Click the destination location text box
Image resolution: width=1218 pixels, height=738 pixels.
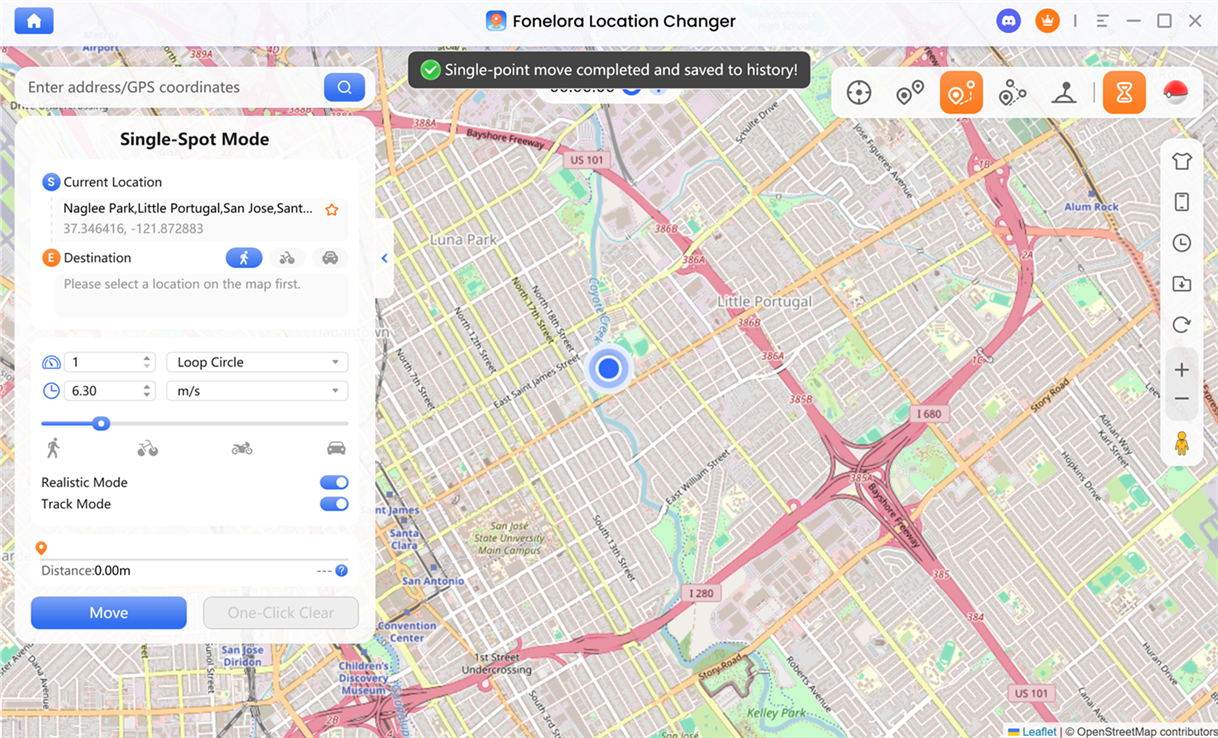coord(201,295)
